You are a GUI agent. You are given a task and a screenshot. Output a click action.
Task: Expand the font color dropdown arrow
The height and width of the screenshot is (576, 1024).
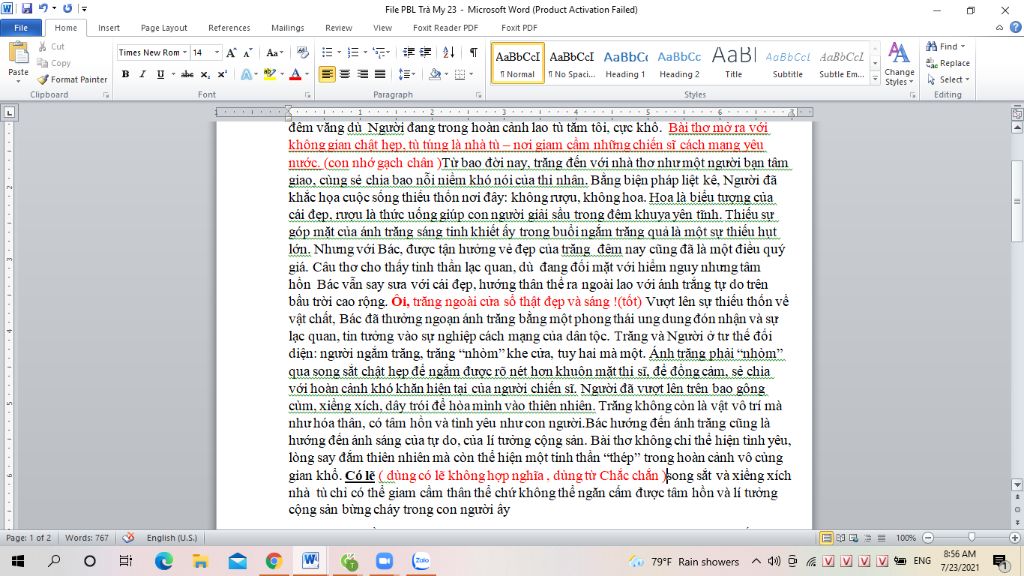pyautogui.click(x=307, y=74)
